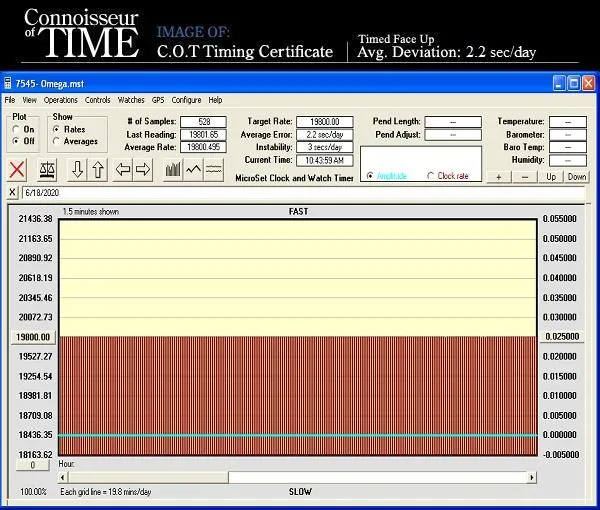Click the plus (+) button

[499, 177]
